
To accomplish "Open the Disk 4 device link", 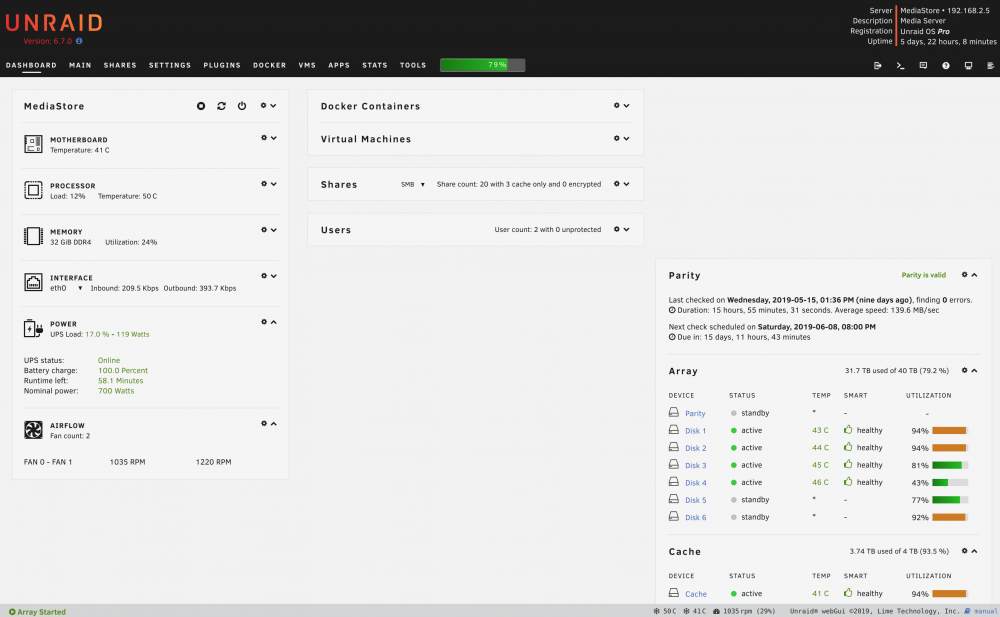I will point(695,483).
